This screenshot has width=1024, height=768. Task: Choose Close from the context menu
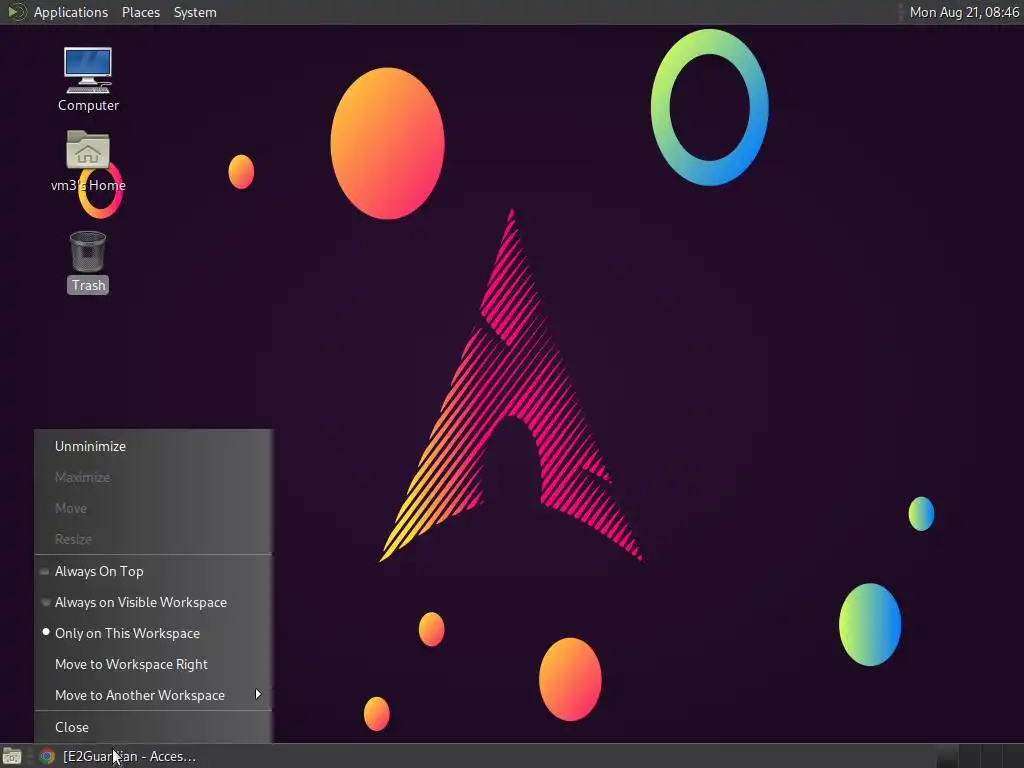(x=153, y=727)
